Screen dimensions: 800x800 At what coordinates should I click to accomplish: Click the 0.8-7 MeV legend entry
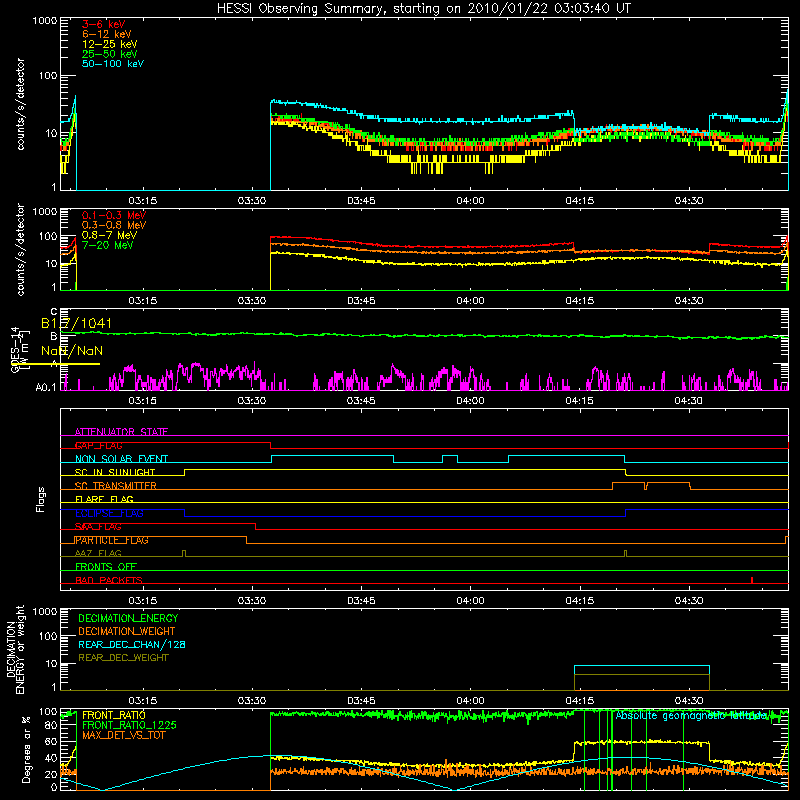coord(109,235)
